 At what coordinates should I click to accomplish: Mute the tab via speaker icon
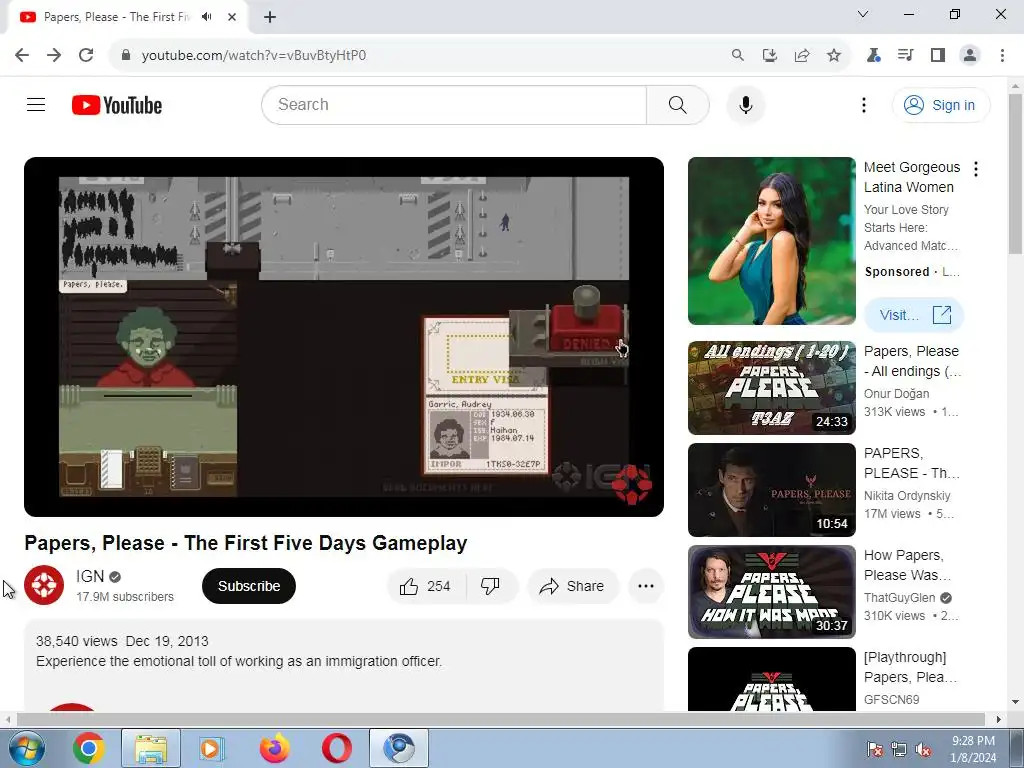pos(207,17)
